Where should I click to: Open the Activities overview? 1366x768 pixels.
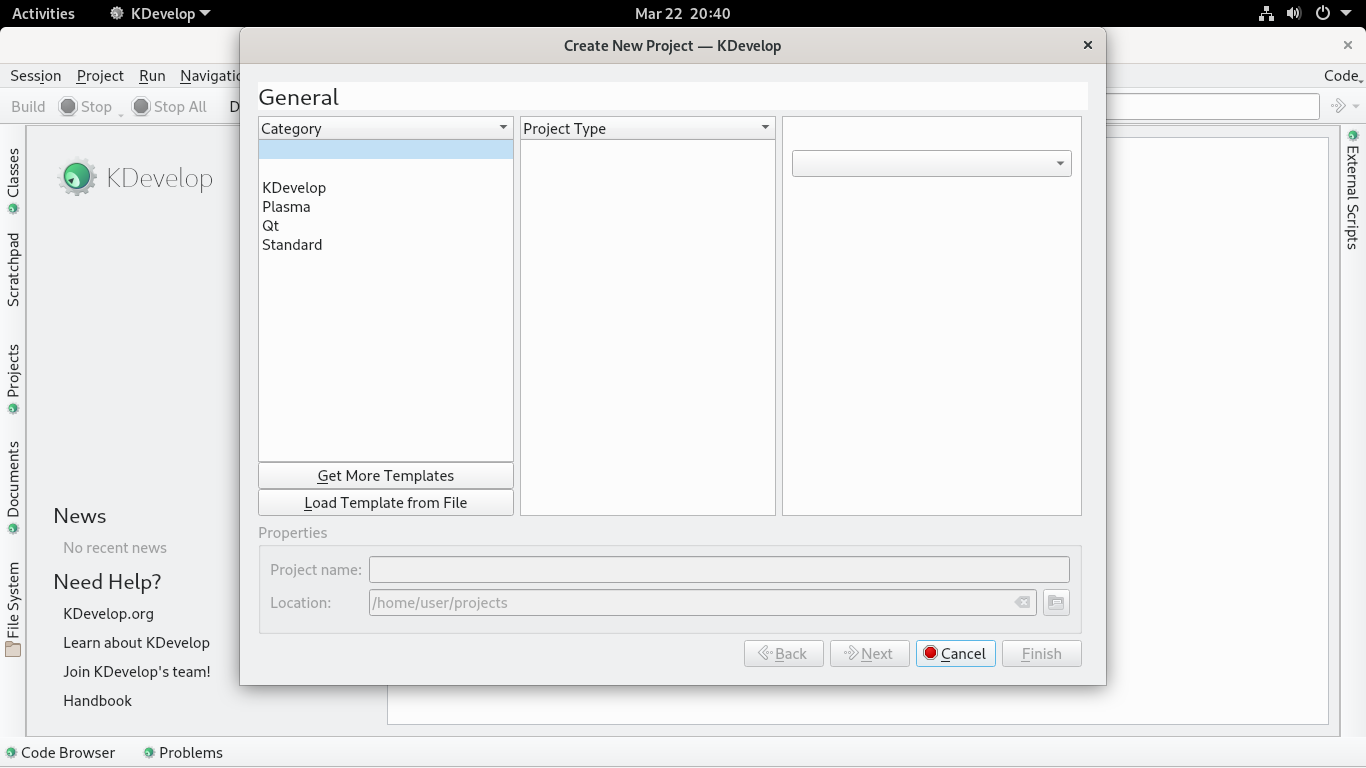(x=43, y=14)
